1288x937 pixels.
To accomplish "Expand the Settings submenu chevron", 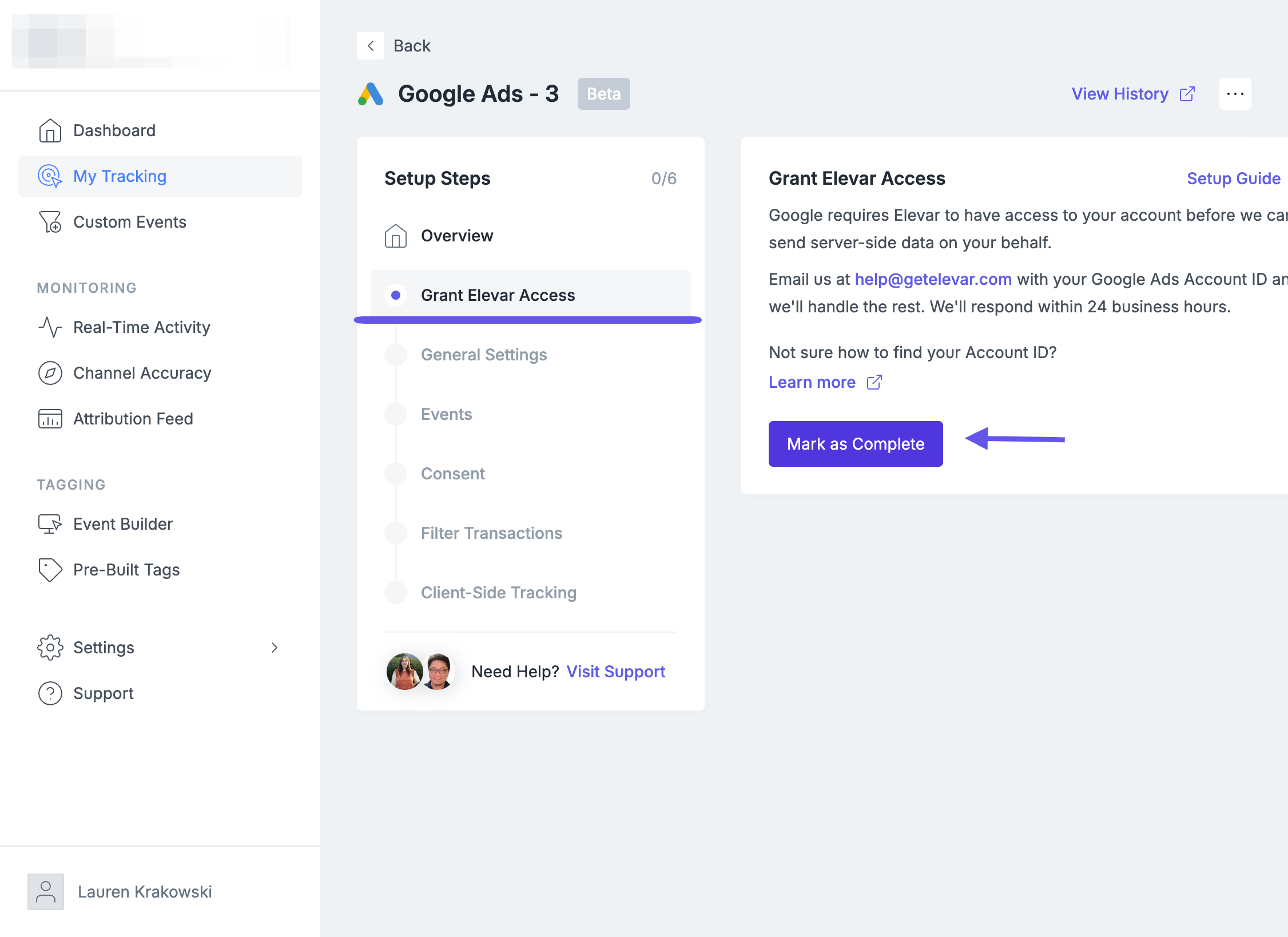I will click(275, 648).
